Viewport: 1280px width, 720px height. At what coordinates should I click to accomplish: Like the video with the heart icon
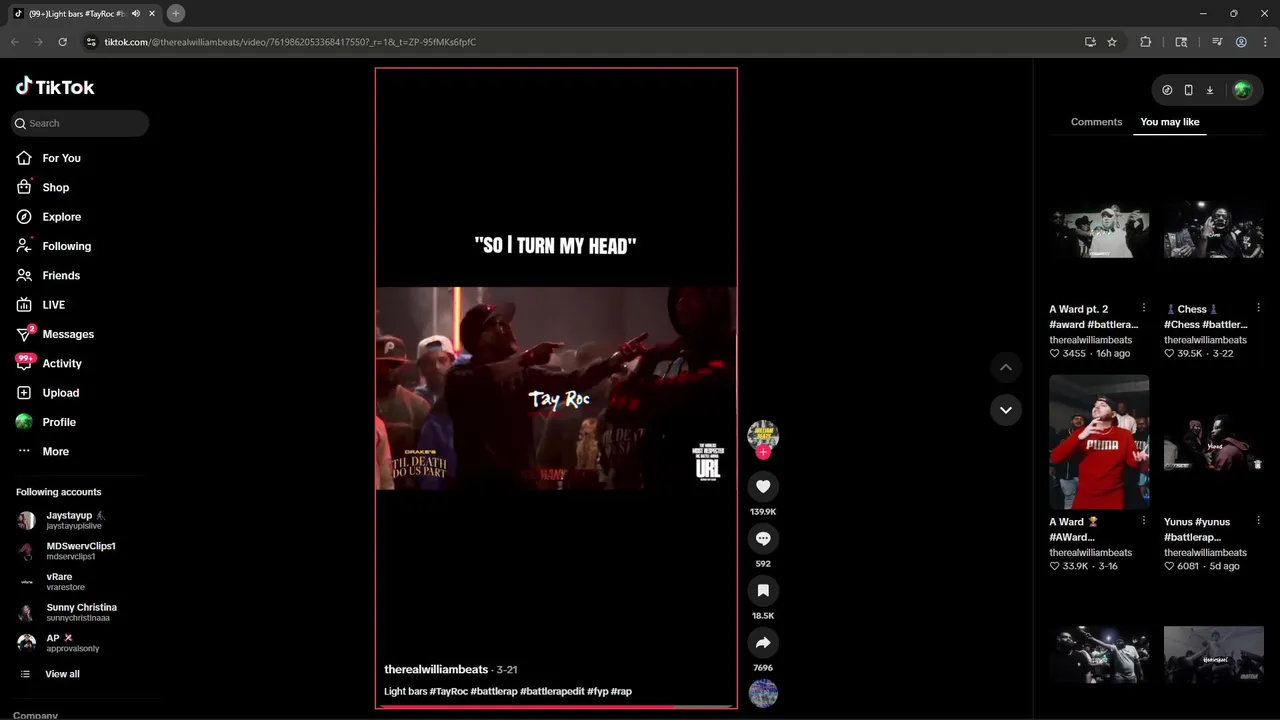[763, 486]
